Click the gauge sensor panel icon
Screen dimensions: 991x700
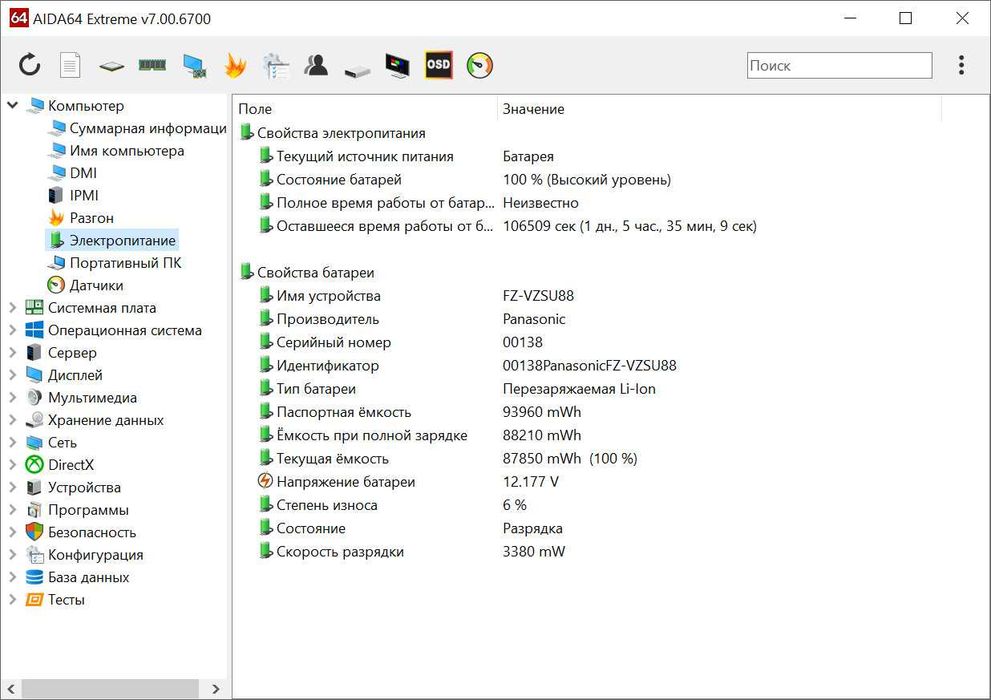click(480, 66)
